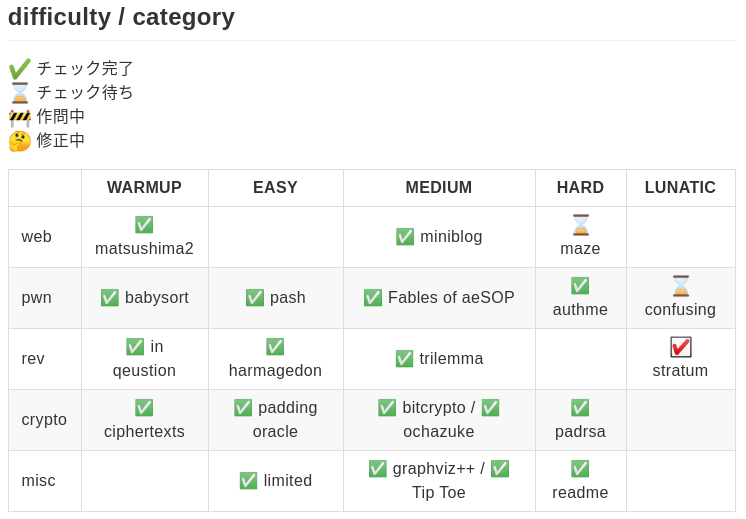The image size is (746, 519).
Task: Click the hourglass icon above maze
Action: 580,225
